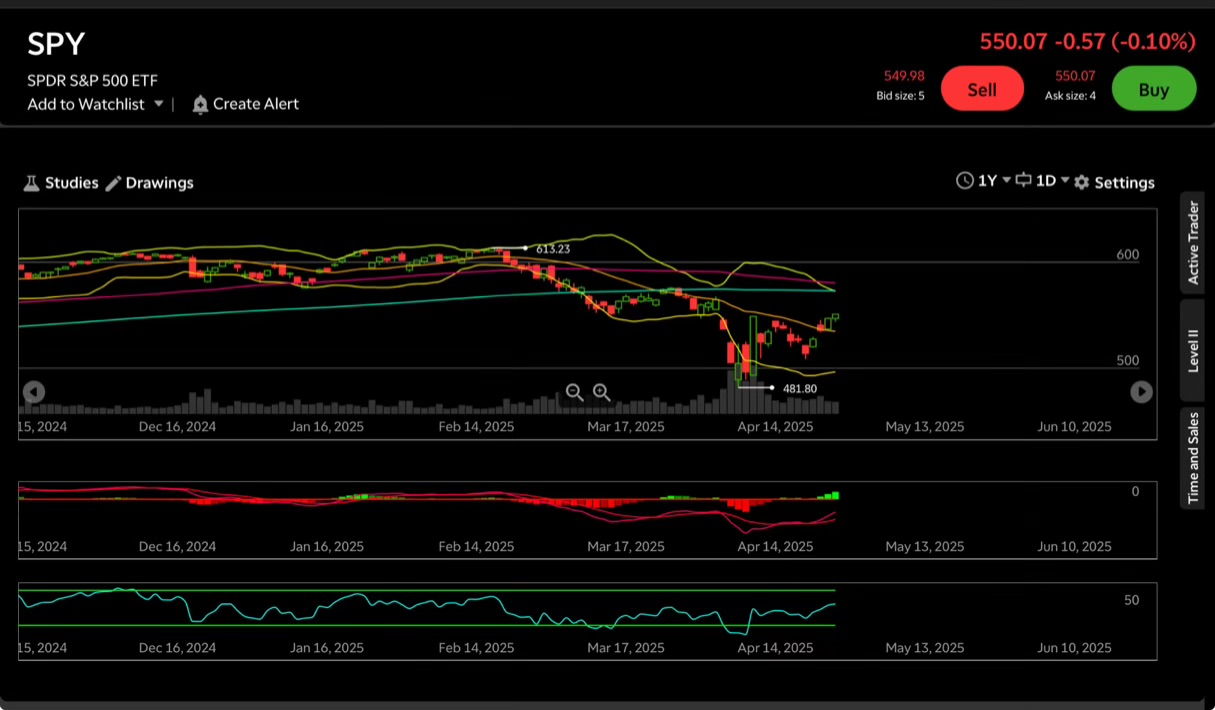This screenshot has width=1215, height=710.
Task: Open the Active Trader side tab
Action: [1192, 241]
